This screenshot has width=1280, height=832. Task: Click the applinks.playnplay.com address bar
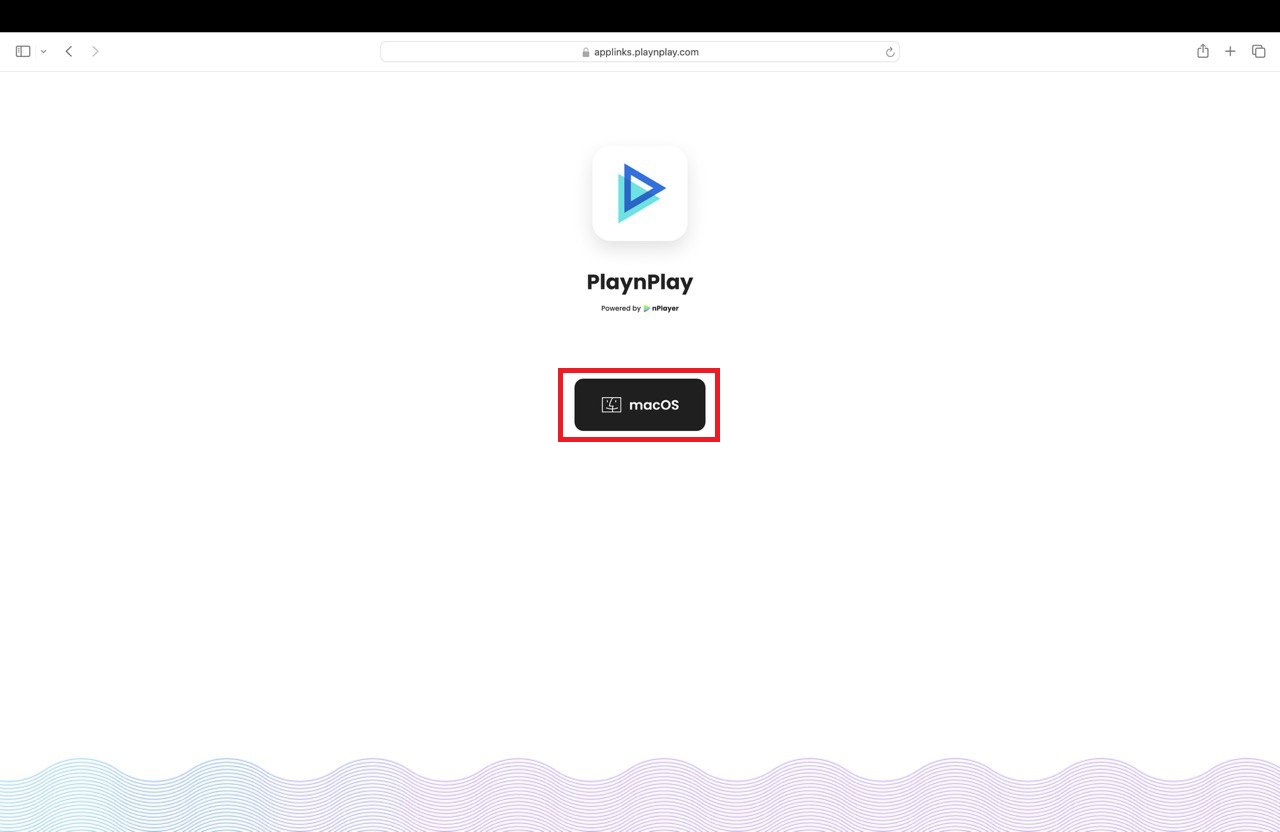point(640,52)
